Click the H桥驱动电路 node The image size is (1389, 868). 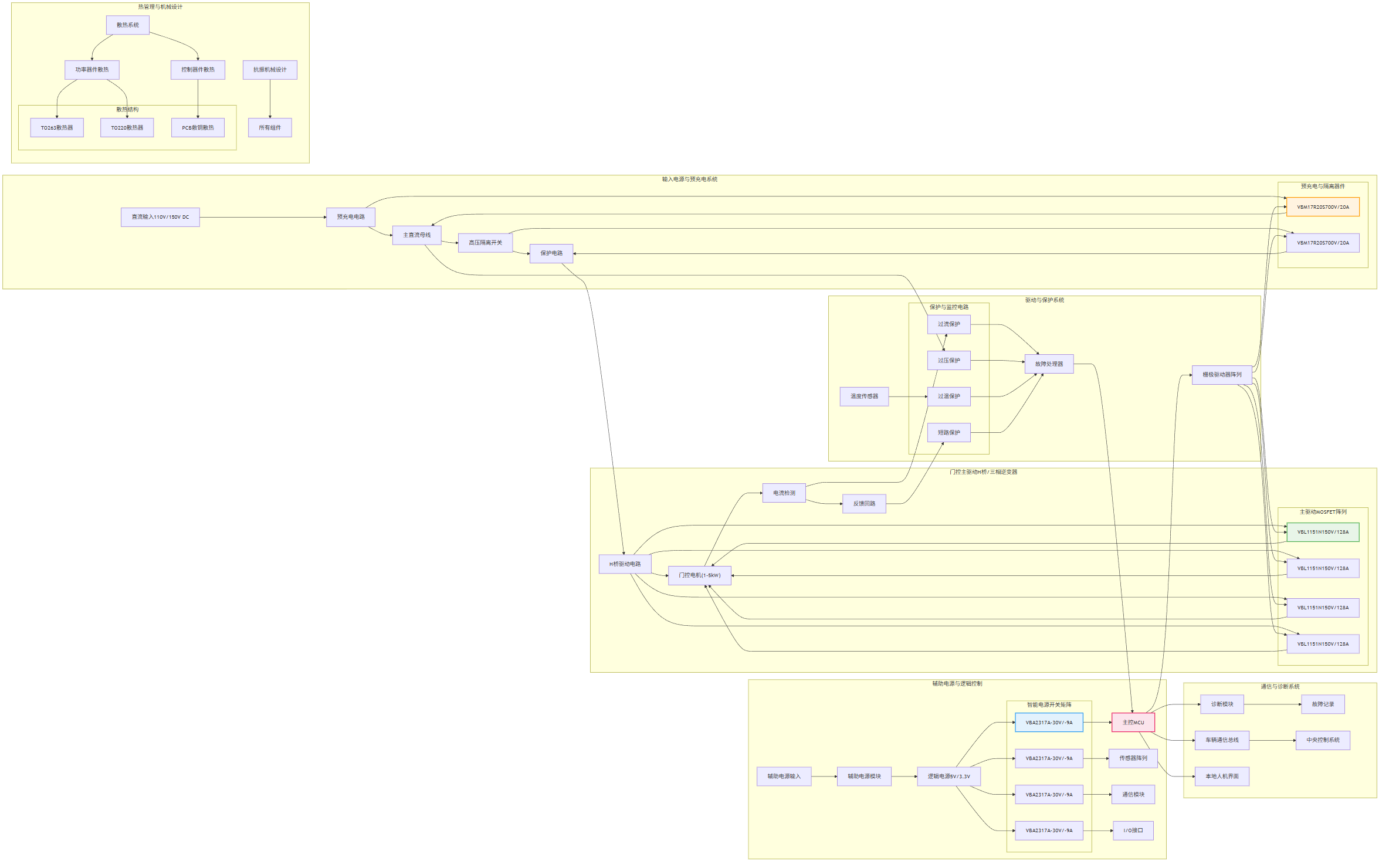[625, 564]
